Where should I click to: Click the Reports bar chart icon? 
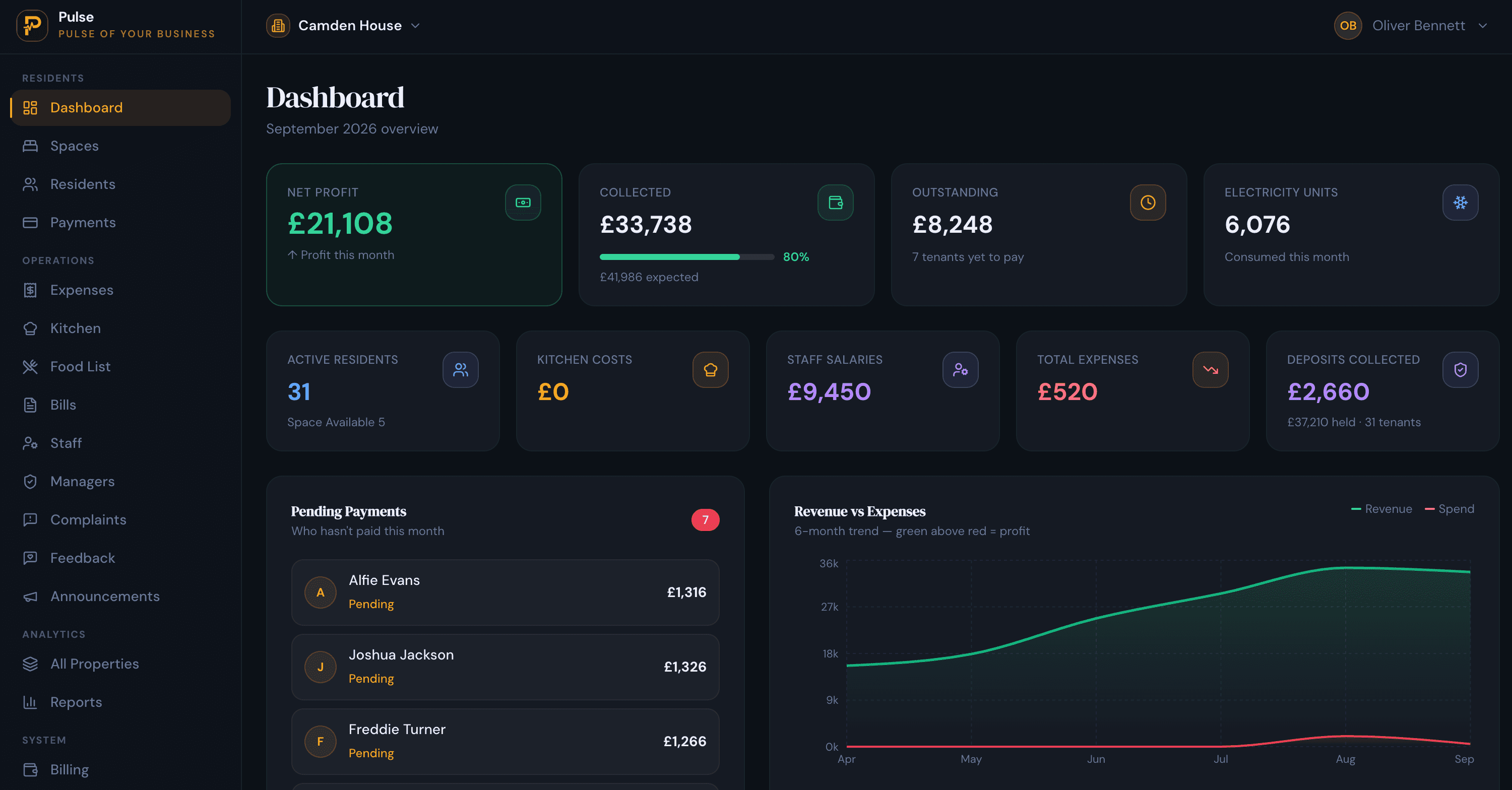[x=30, y=702]
